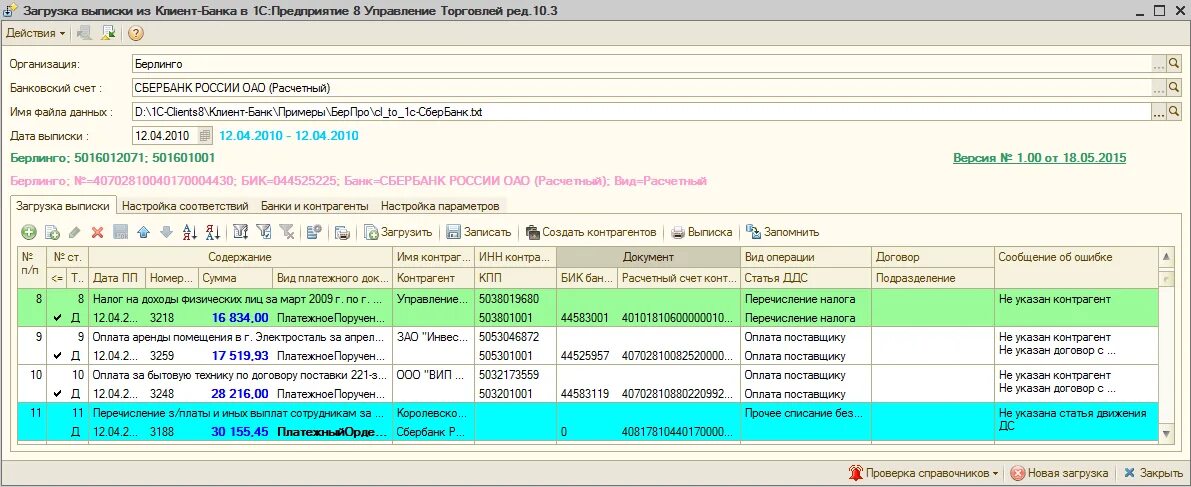1191x487 pixels.
Task: Open the Версия № 1.00 от 18.05.2015 link
Action: (1040, 158)
